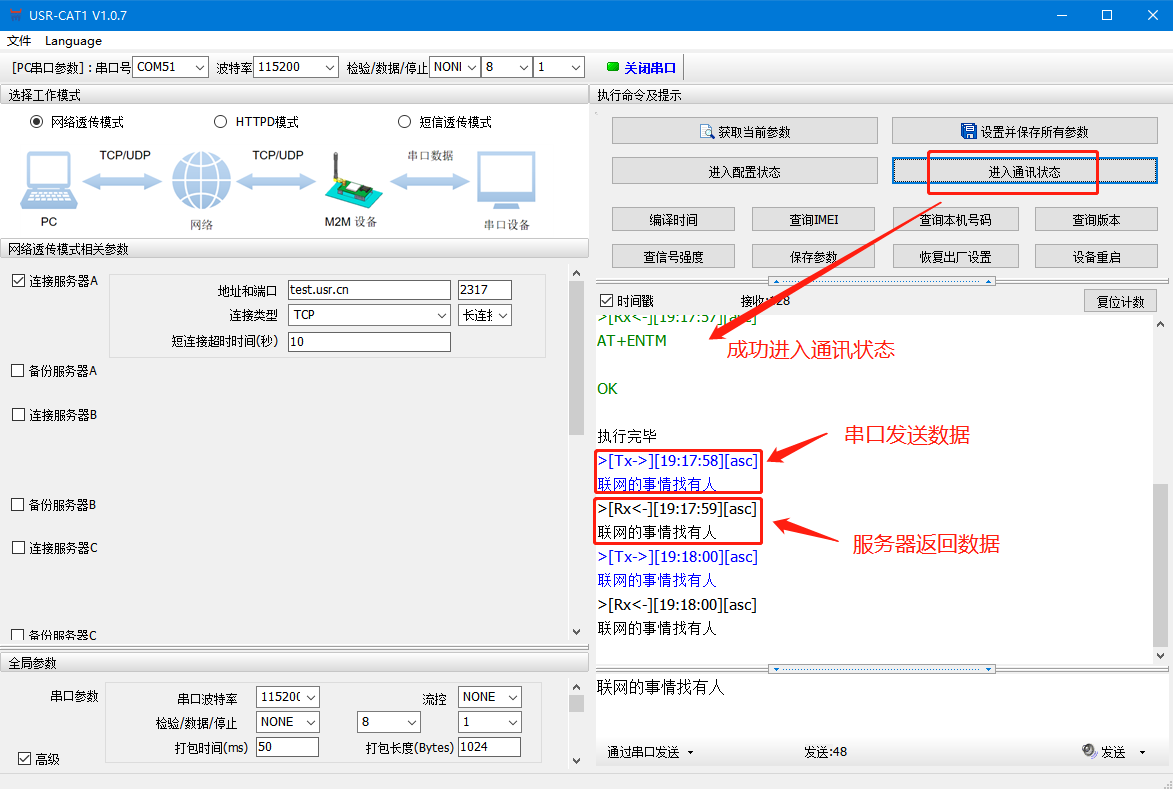Click the green 关闭串口 port indicator
Image resolution: width=1173 pixels, height=789 pixels.
613,68
